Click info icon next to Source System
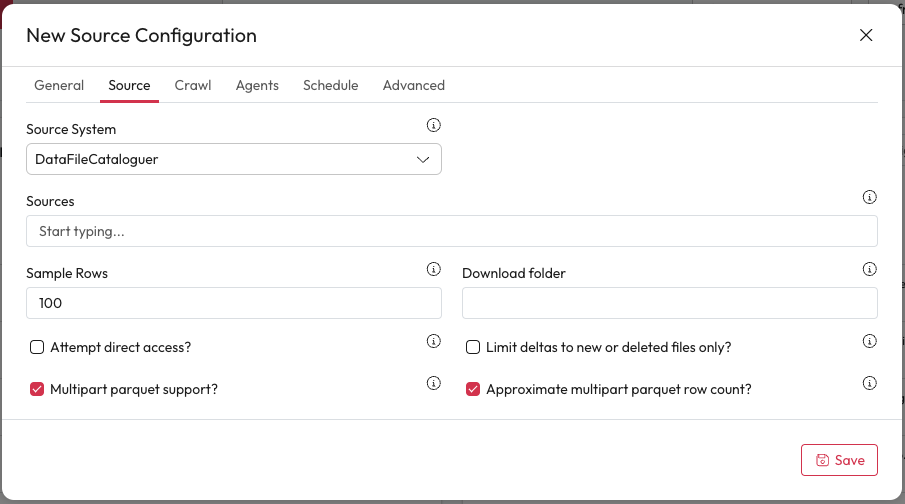The image size is (905, 504). pyautogui.click(x=434, y=125)
